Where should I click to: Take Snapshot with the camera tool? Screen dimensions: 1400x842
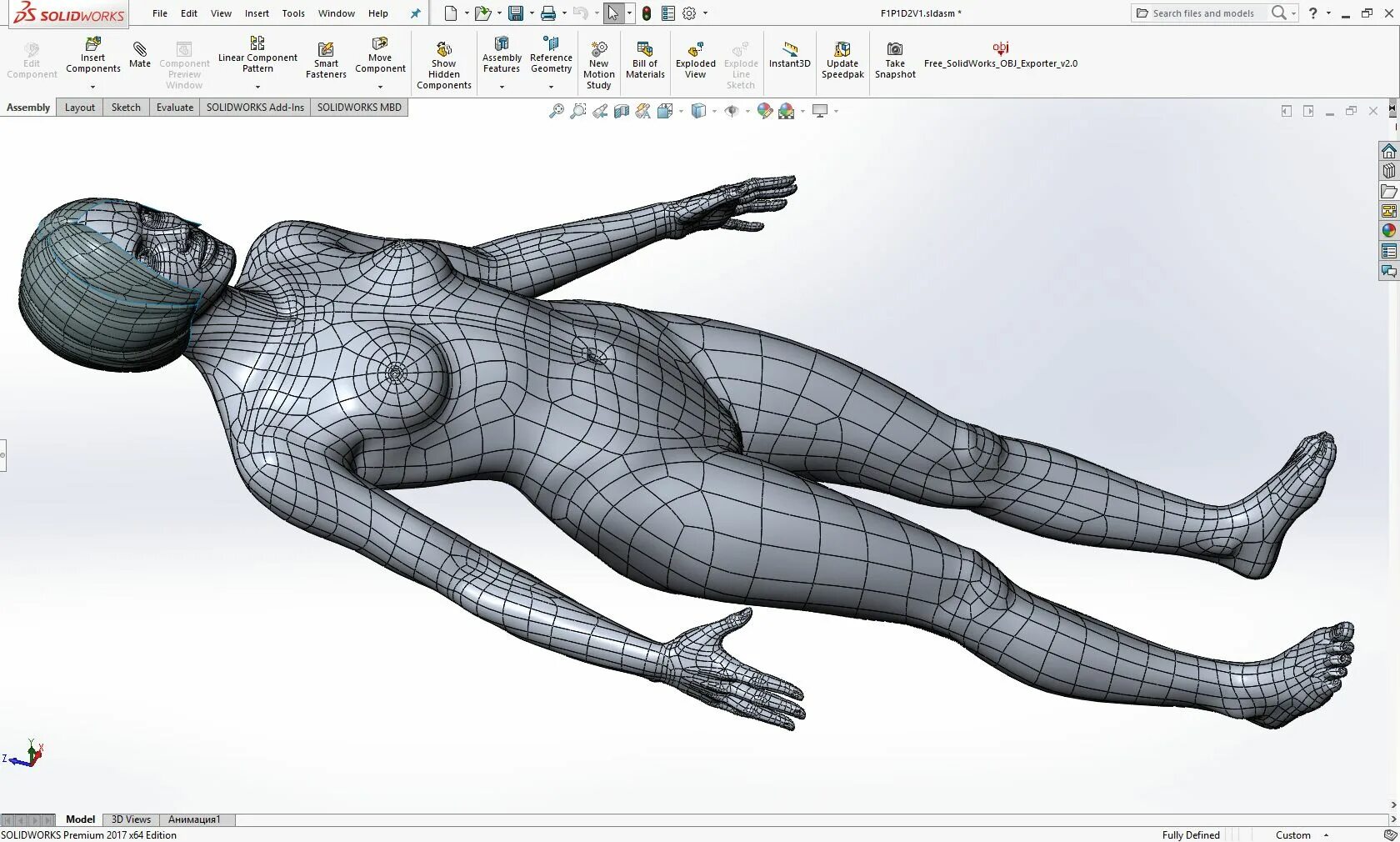pyautogui.click(x=895, y=61)
